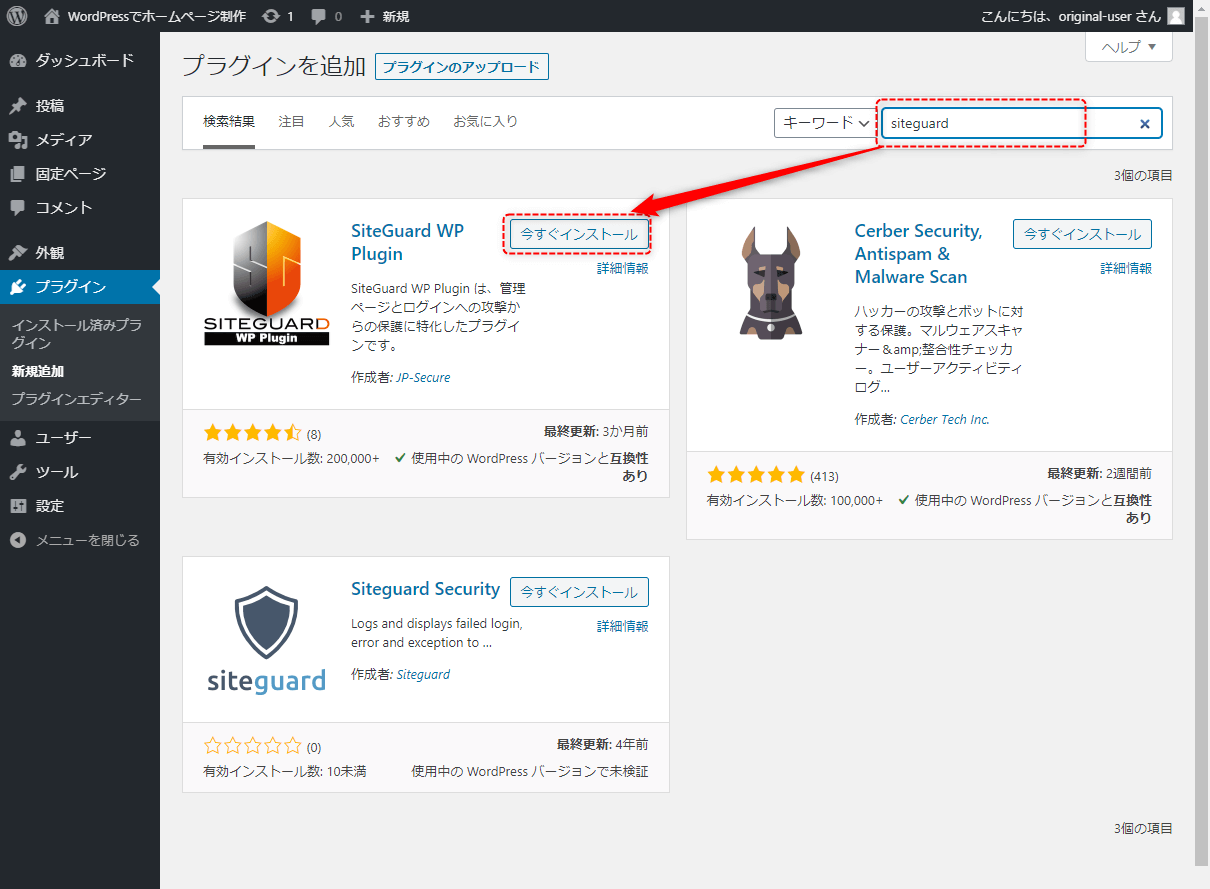The image size is (1210, 889).
Task: Click the Siteguard Security shield logo
Action: pyautogui.click(x=266, y=641)
